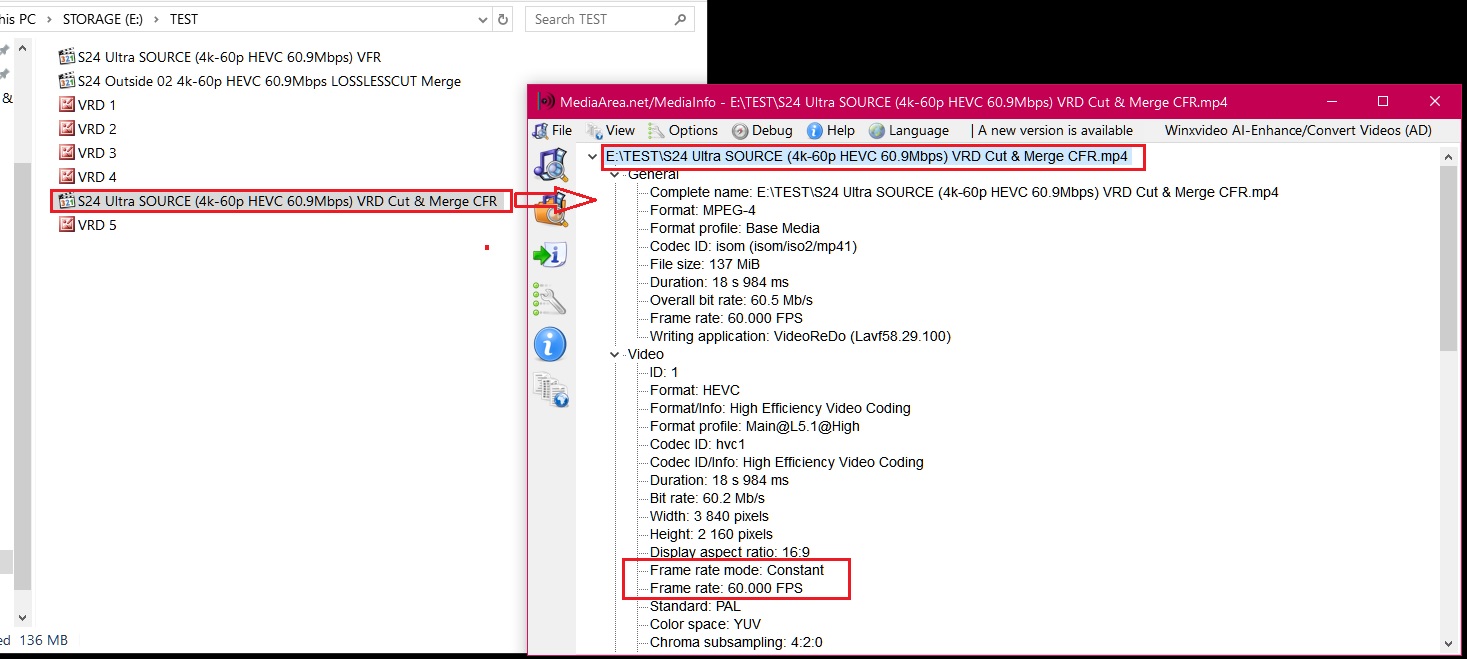This screenshot has width=1467, height=659.
Task: Open the Explorer address bar history dropdown
Action: (482, 19)
